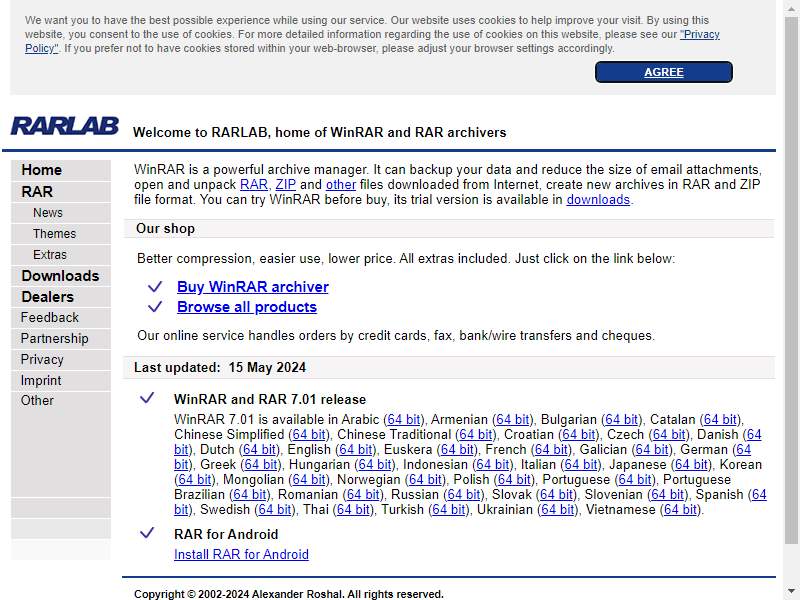Screen dimensions: 800x600
Task: Open Feedback in the sidebar
Action: click(49, 317)
